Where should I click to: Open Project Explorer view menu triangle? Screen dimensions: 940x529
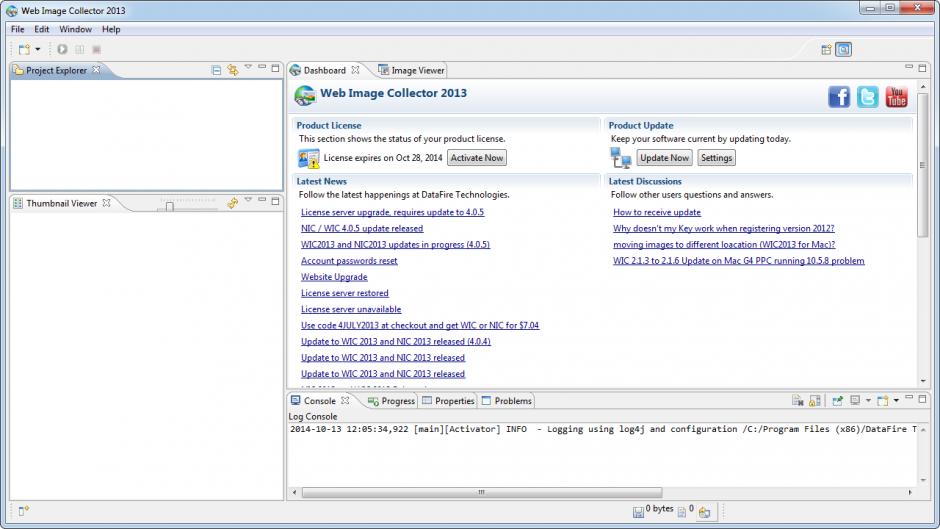[248, 67]
